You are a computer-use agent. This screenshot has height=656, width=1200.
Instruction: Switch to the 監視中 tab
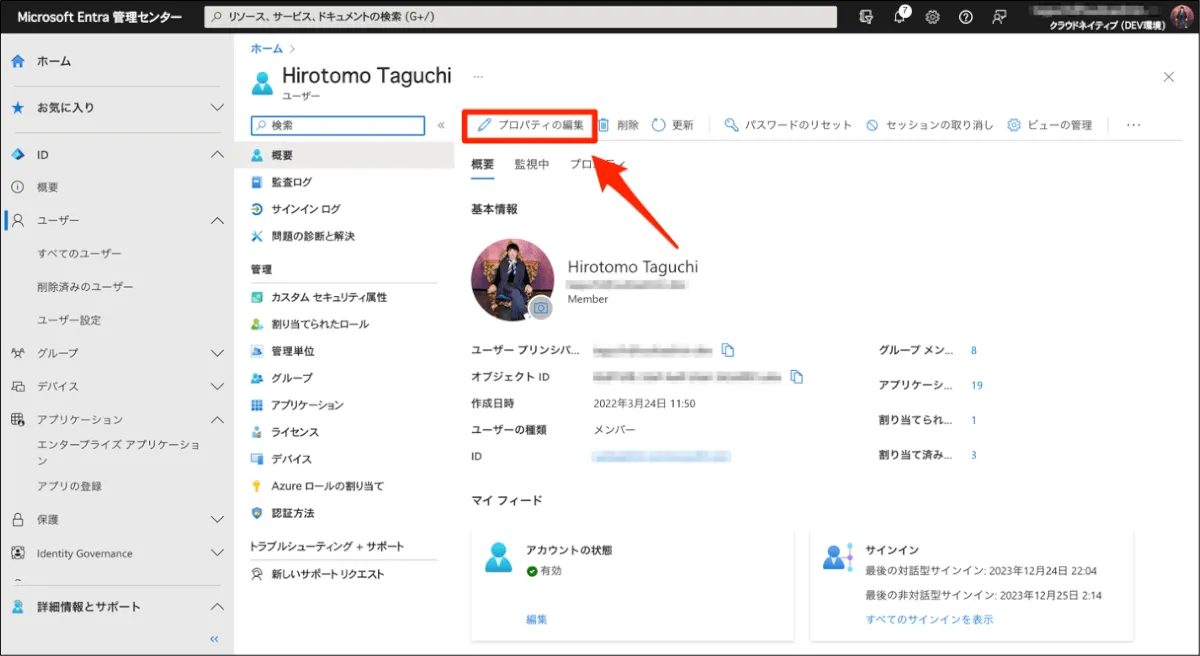coord(531,164)
